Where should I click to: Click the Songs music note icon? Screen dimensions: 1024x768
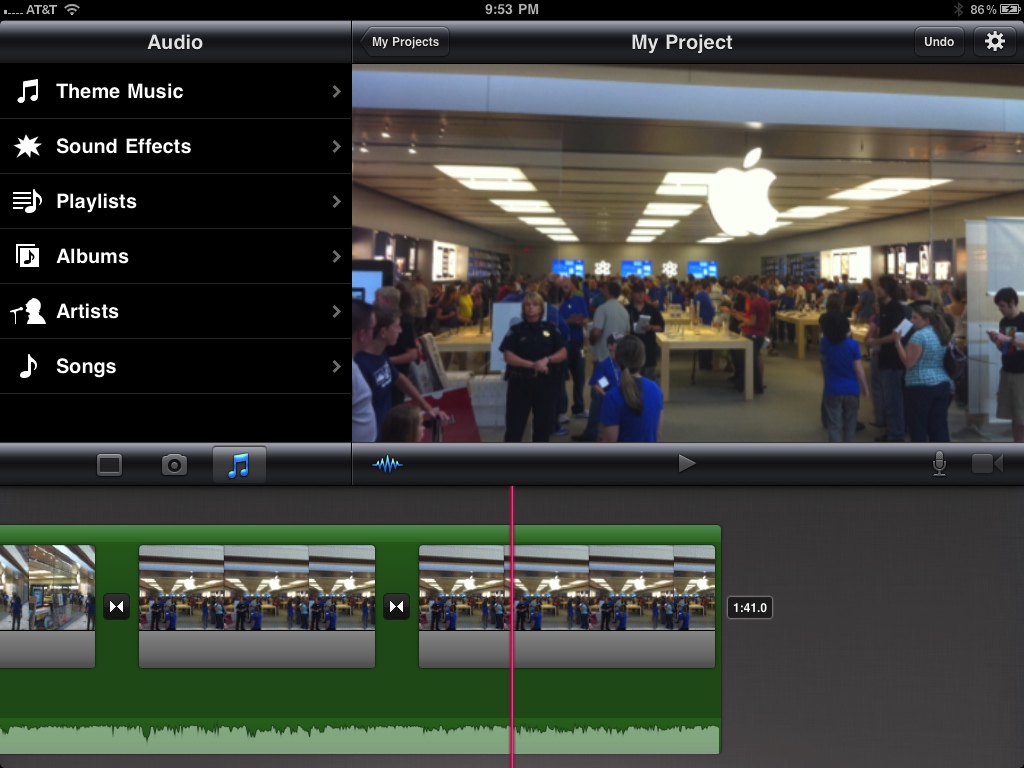coord(28,366)
